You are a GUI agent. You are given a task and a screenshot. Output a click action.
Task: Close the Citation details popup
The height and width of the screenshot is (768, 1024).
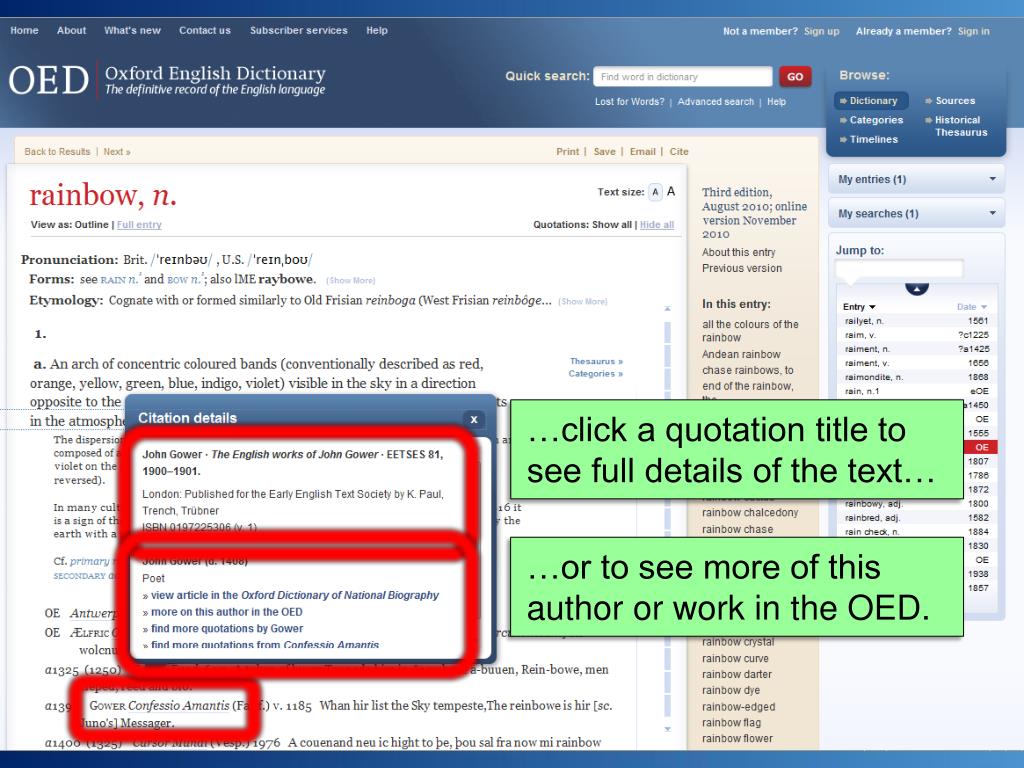click(x=474, y=419)
